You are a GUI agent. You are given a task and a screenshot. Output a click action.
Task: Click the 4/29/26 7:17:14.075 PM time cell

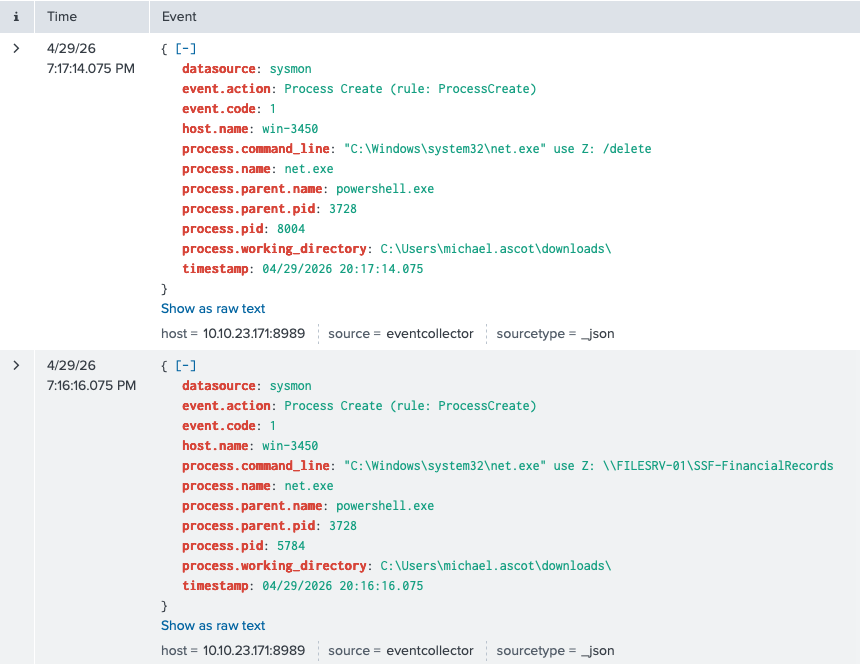tap(90, 58)
